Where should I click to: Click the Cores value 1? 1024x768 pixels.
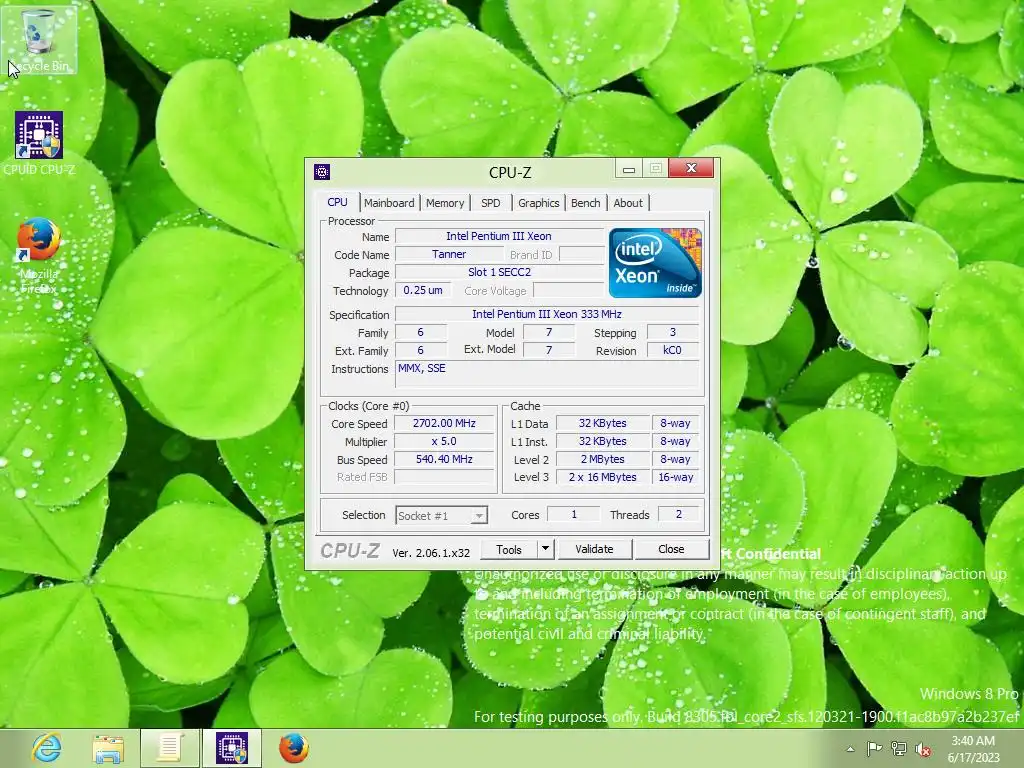[573, 515]
